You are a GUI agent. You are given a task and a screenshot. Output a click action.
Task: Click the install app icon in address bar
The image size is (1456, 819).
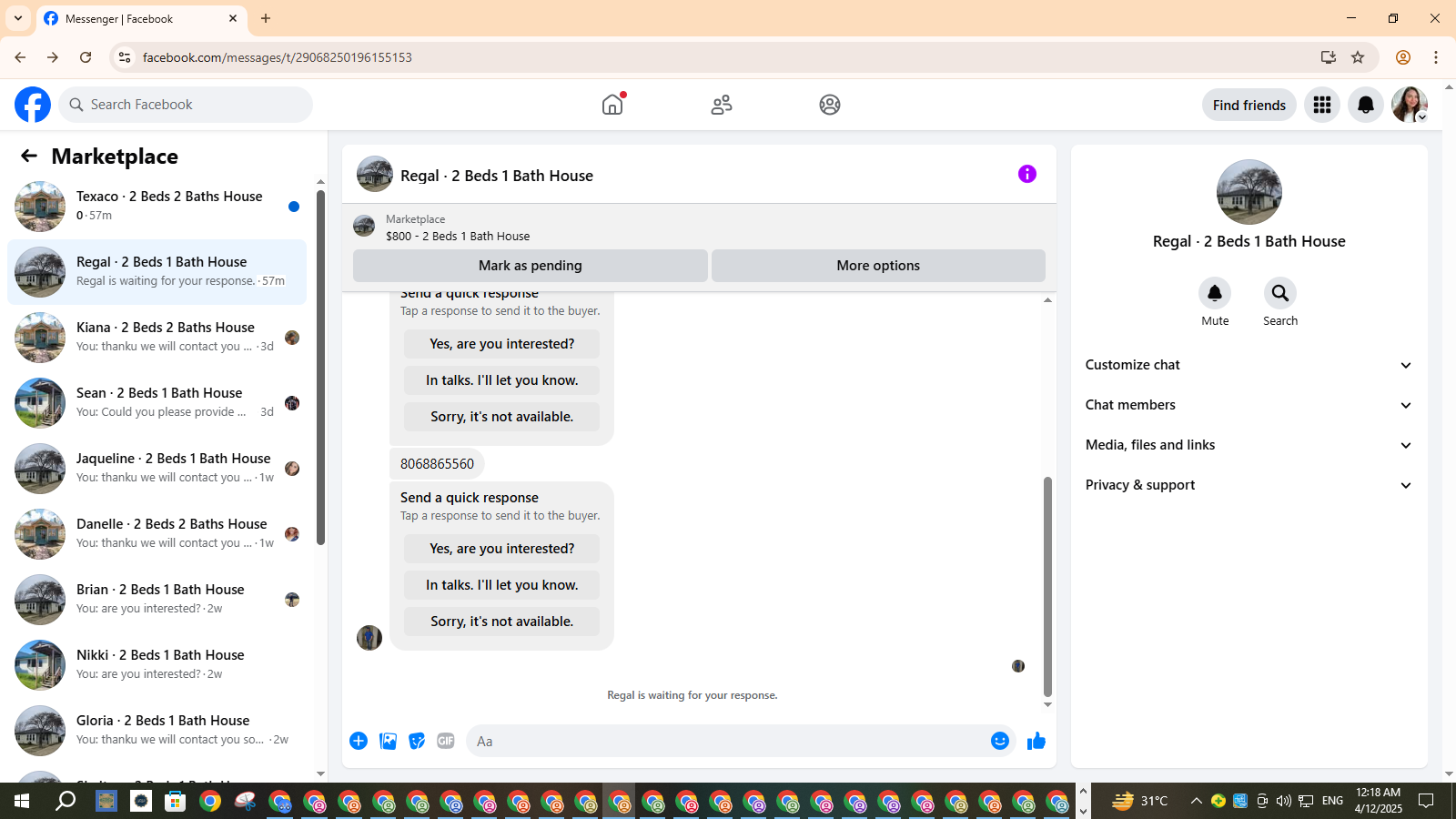tap(1329, 57)
